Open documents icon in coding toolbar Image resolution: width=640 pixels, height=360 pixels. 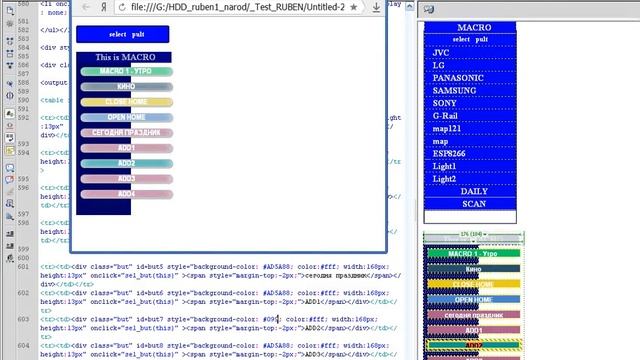10,11
